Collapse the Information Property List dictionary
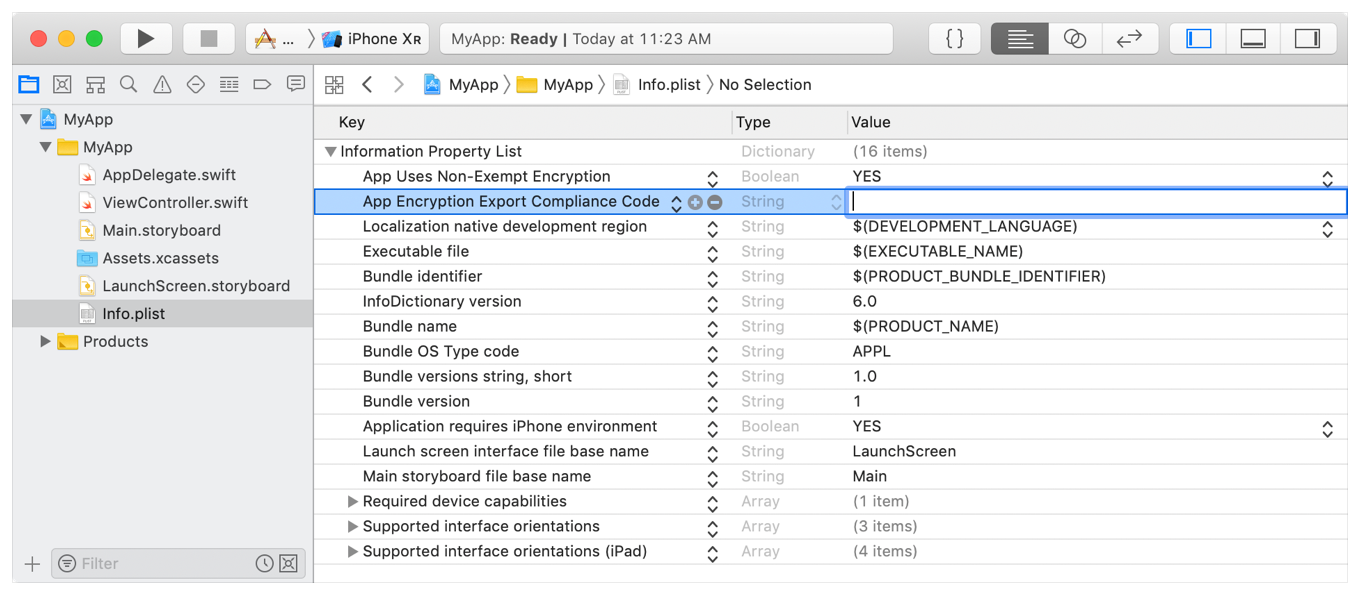 pyautogui.click(x=330, y=152)
